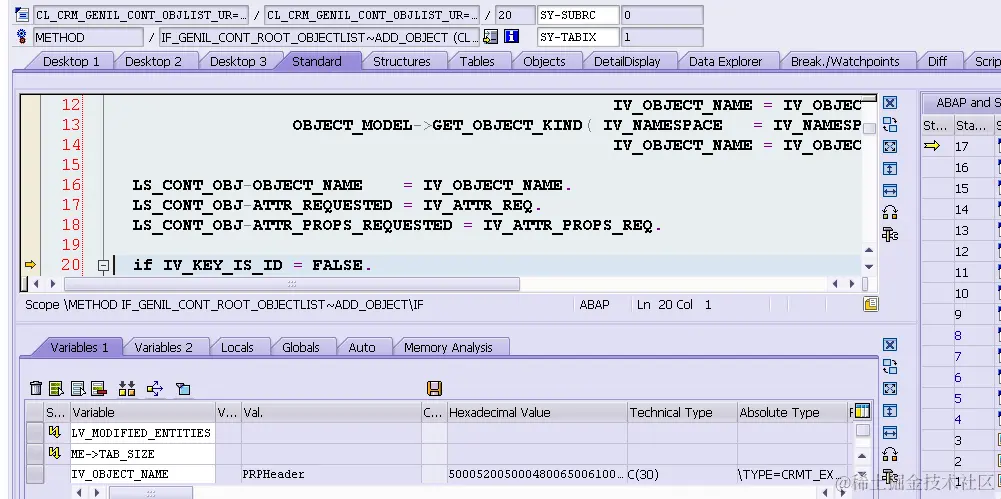Switch to the Desktop 2 tab

[x=153, y=61]
